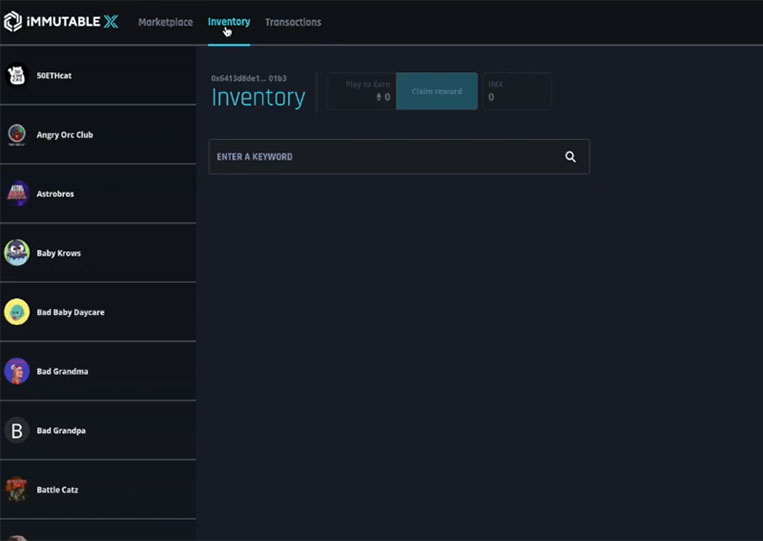Click the magnifying glass search icon

[x=570, y=157]
